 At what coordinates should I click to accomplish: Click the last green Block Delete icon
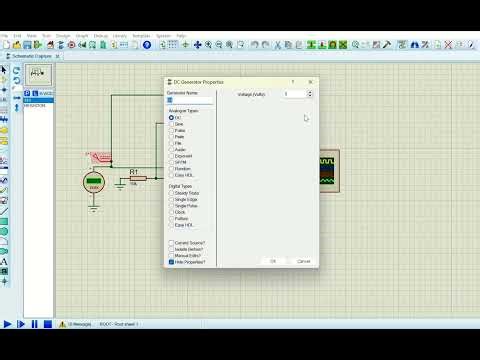343,45
